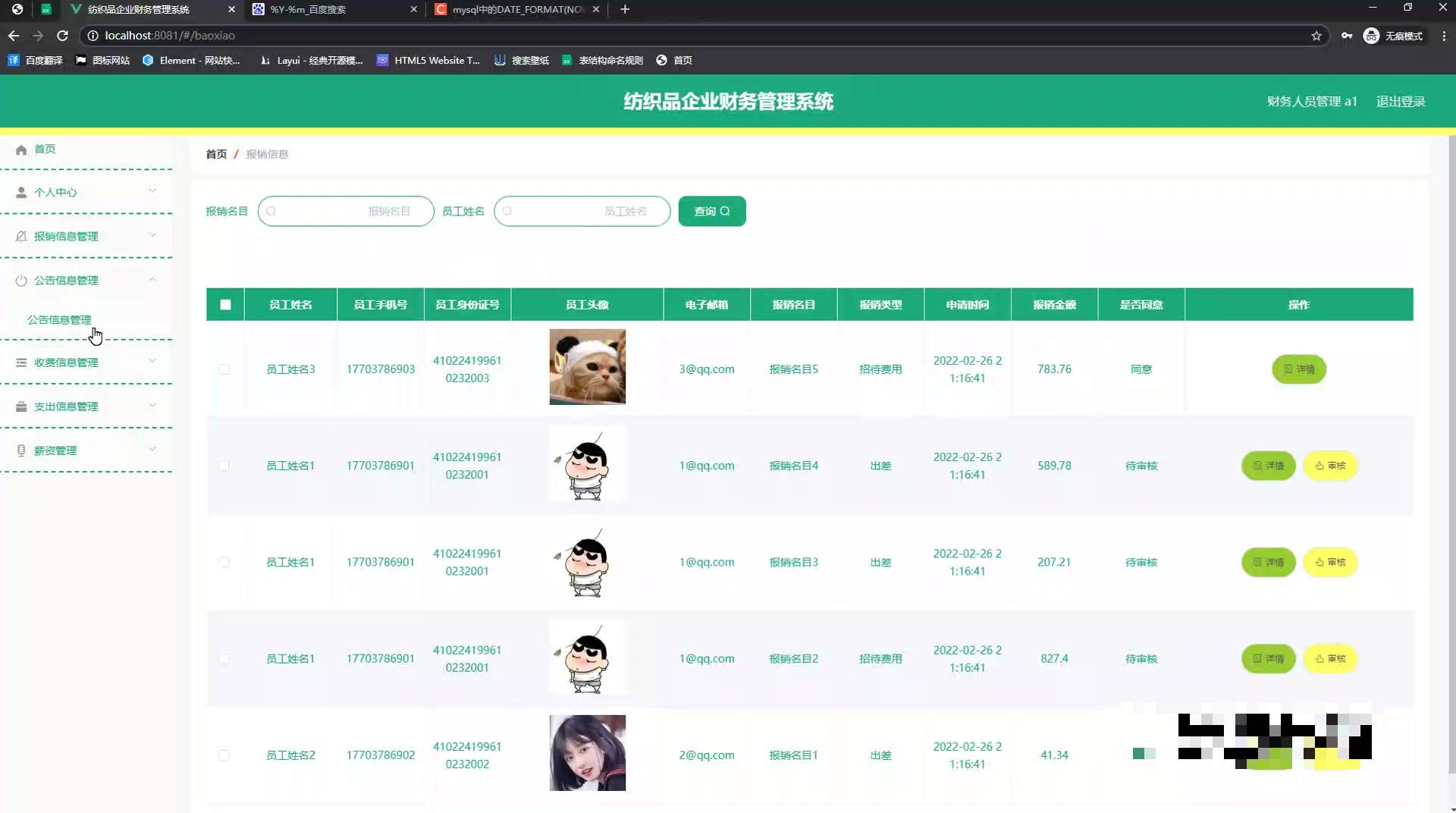Click 审核 on the 589.78 expense row
Screen dimensions: 1456x813
coord(1331,466)
